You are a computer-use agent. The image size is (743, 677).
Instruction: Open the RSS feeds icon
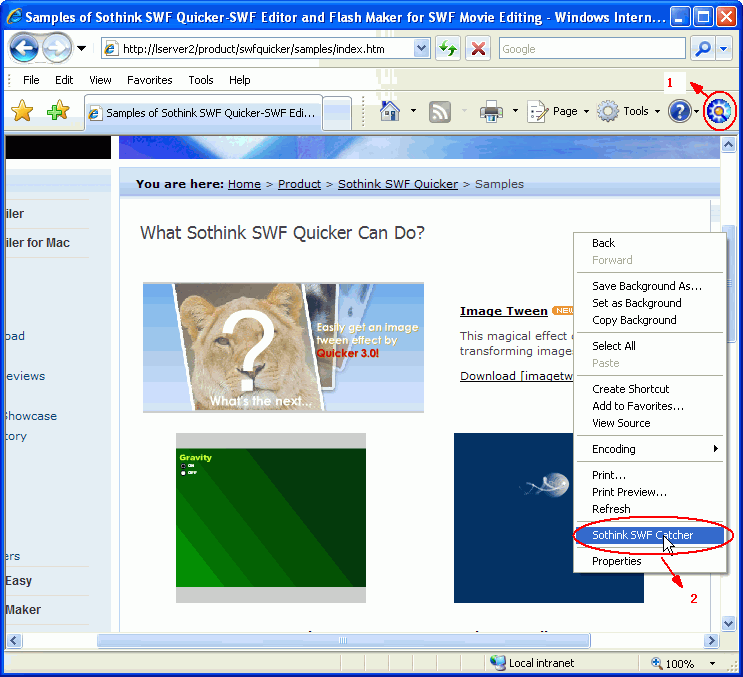click(440, 112)
